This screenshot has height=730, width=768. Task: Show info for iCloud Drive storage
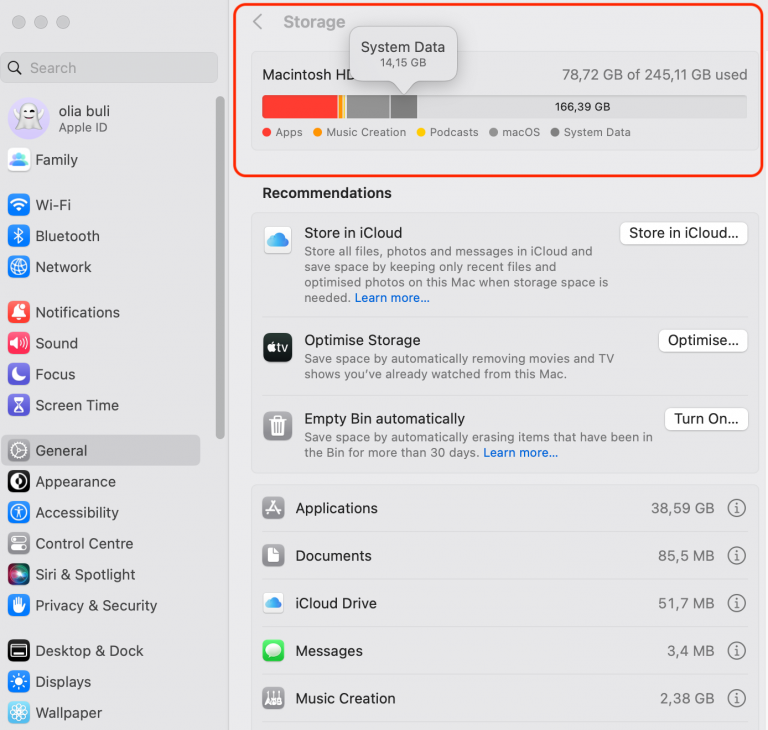736,603
